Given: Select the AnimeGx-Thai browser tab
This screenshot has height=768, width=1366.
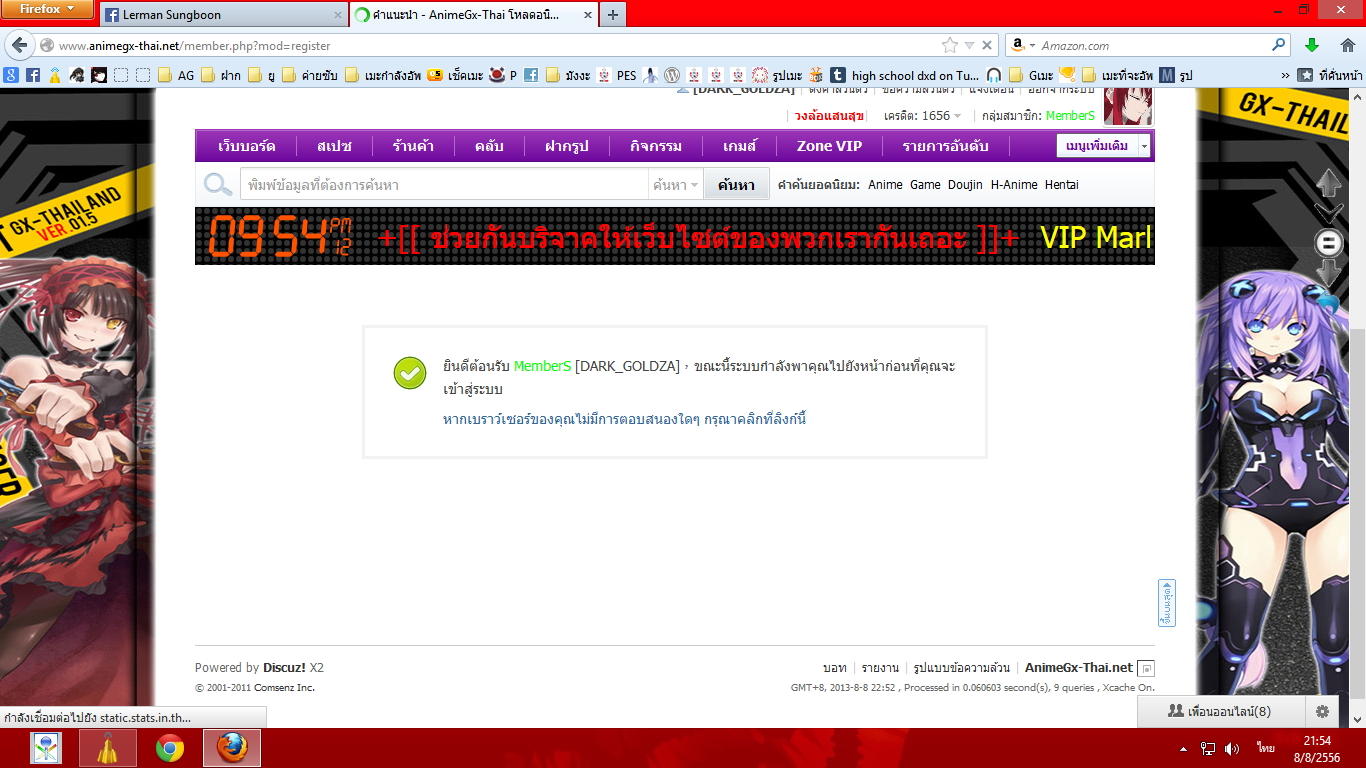Looking at the screenshot, I should coord(473,15).
